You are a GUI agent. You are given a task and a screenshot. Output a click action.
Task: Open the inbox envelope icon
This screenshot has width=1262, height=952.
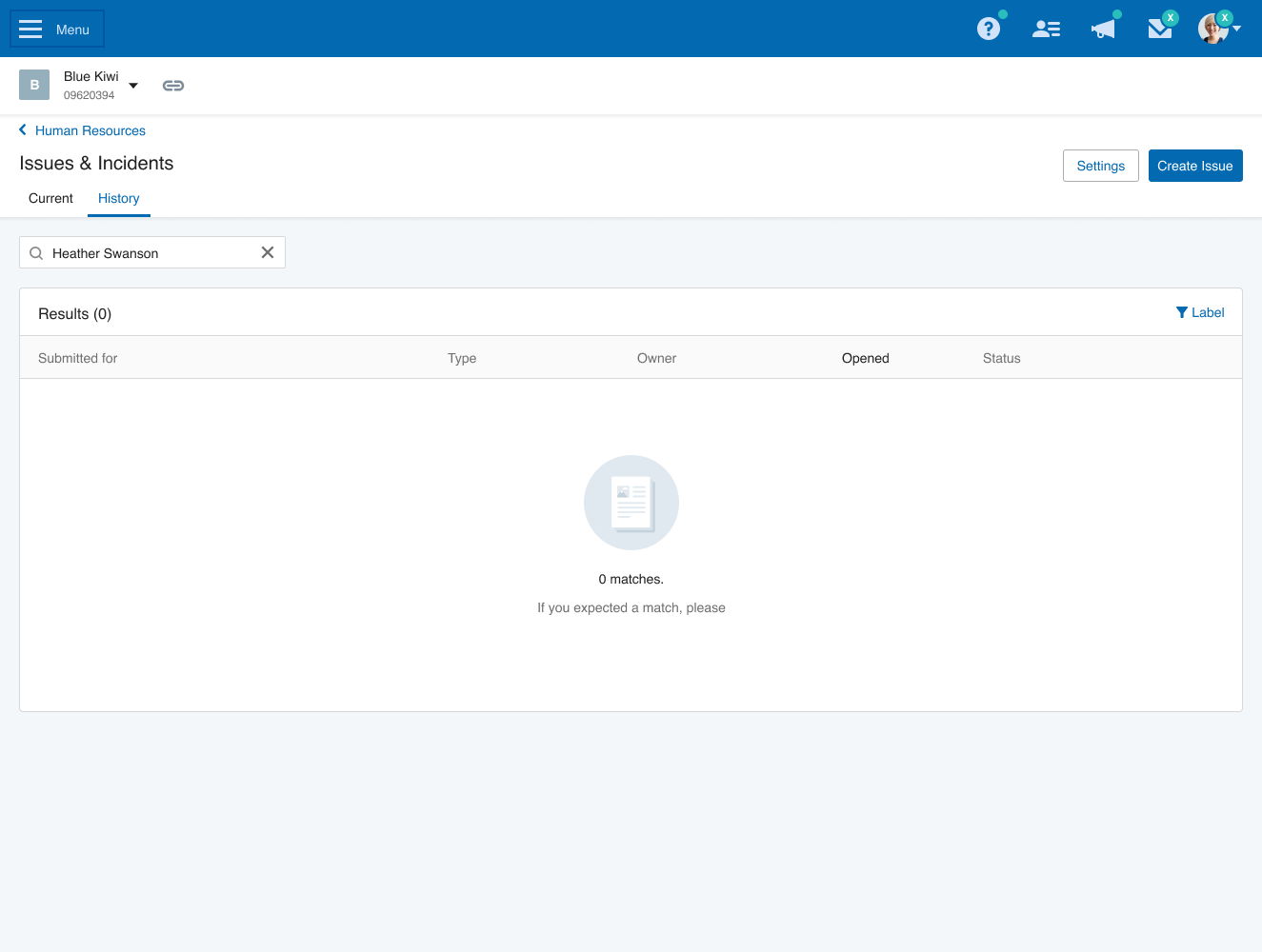1159,30
